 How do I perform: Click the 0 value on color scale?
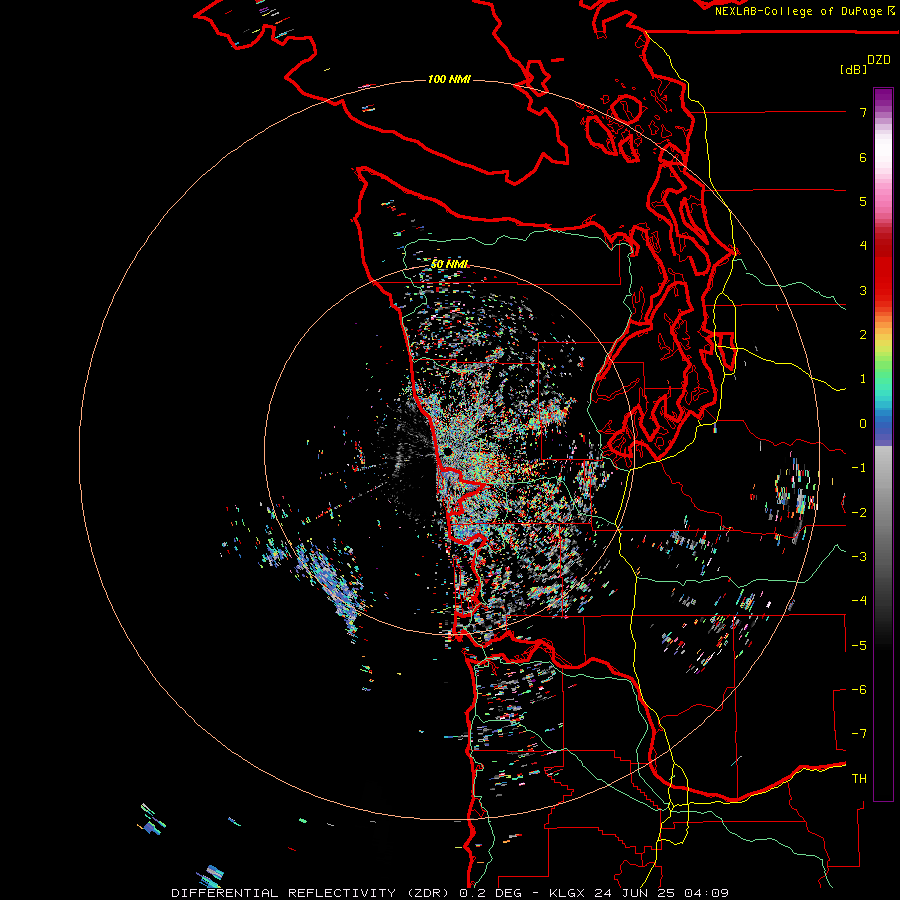point(863,424)
